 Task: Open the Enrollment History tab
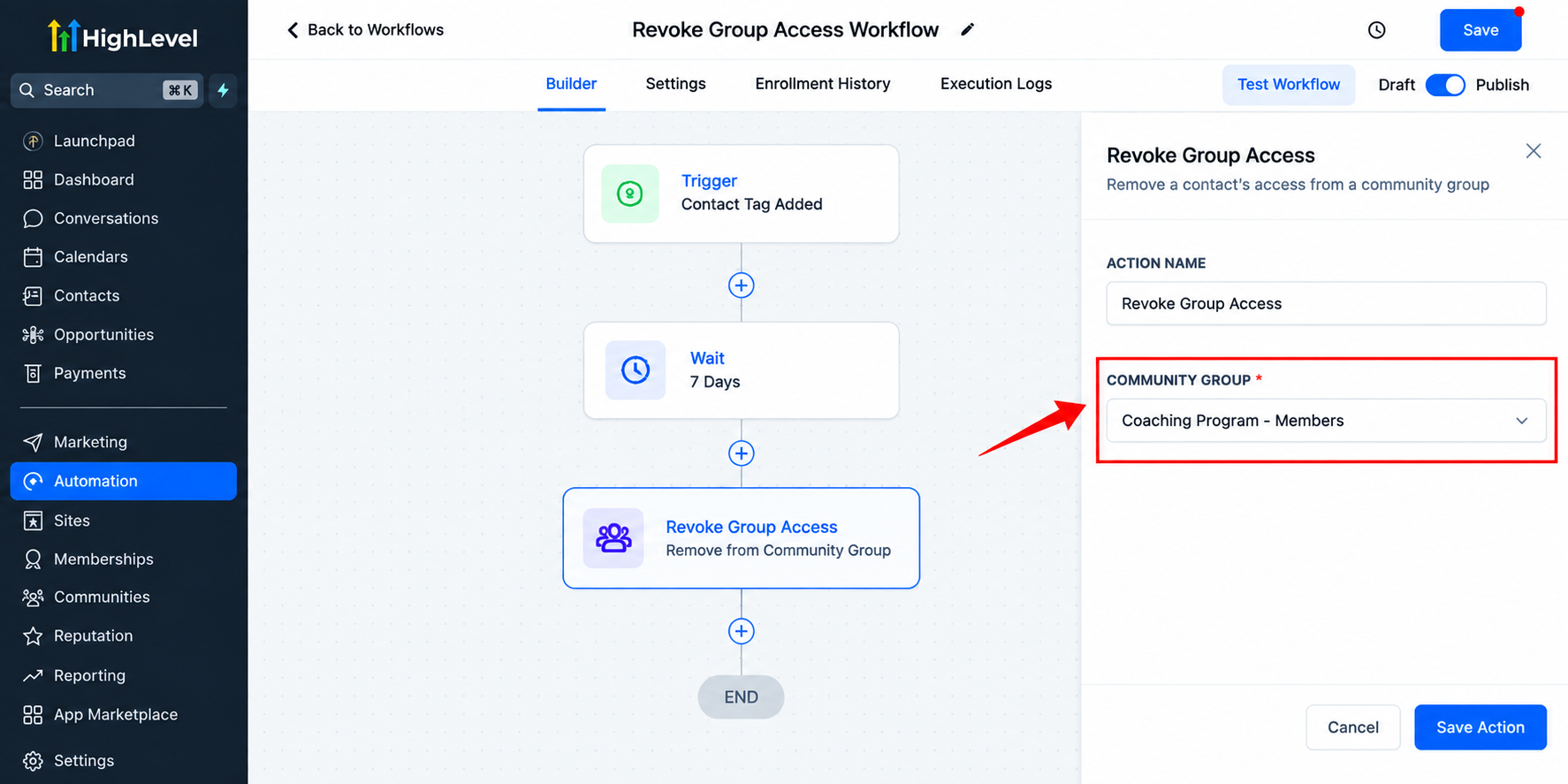tap(822, 84)
